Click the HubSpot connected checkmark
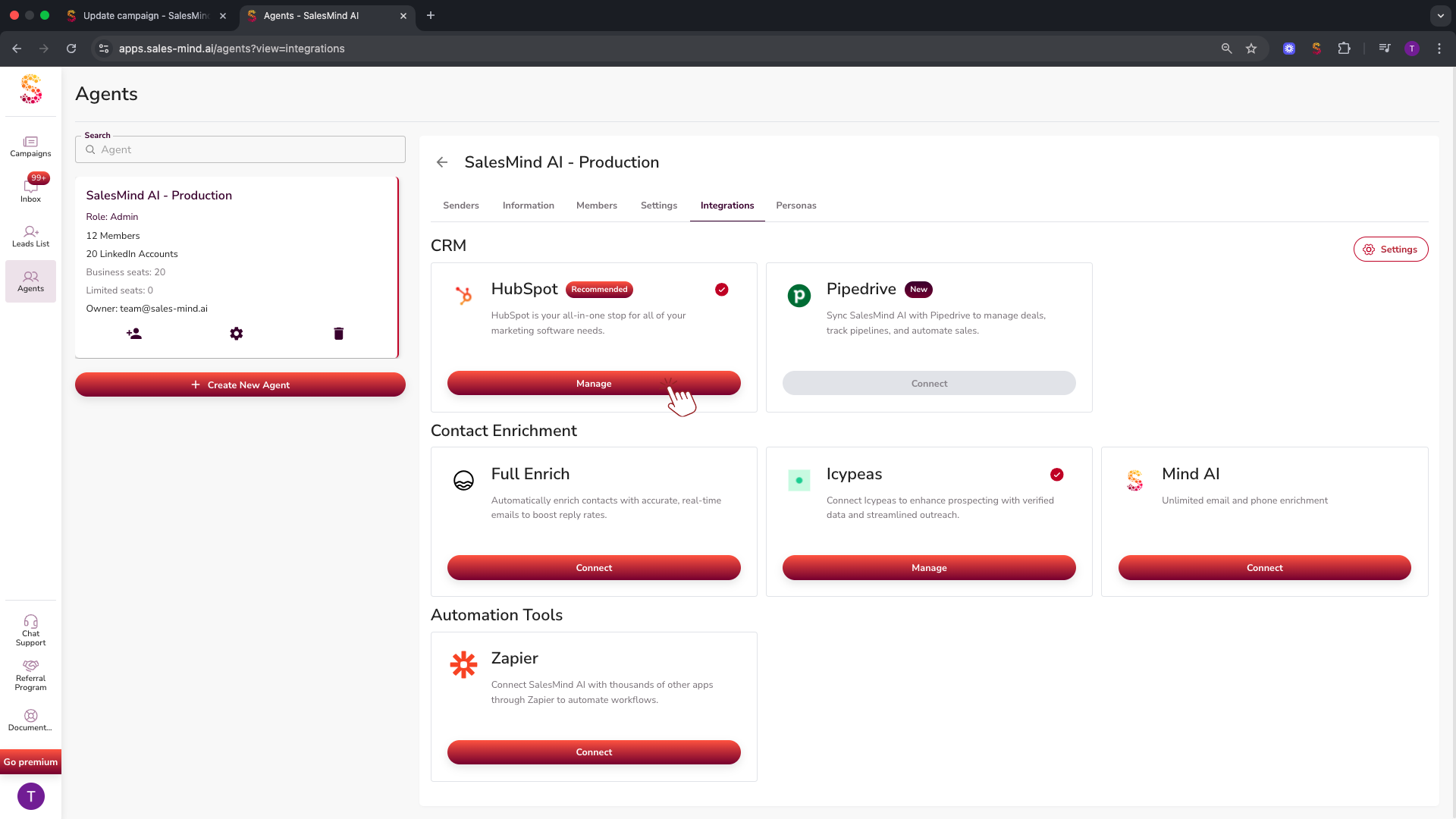Viewport: 1456px width, 819px height. 721,290
